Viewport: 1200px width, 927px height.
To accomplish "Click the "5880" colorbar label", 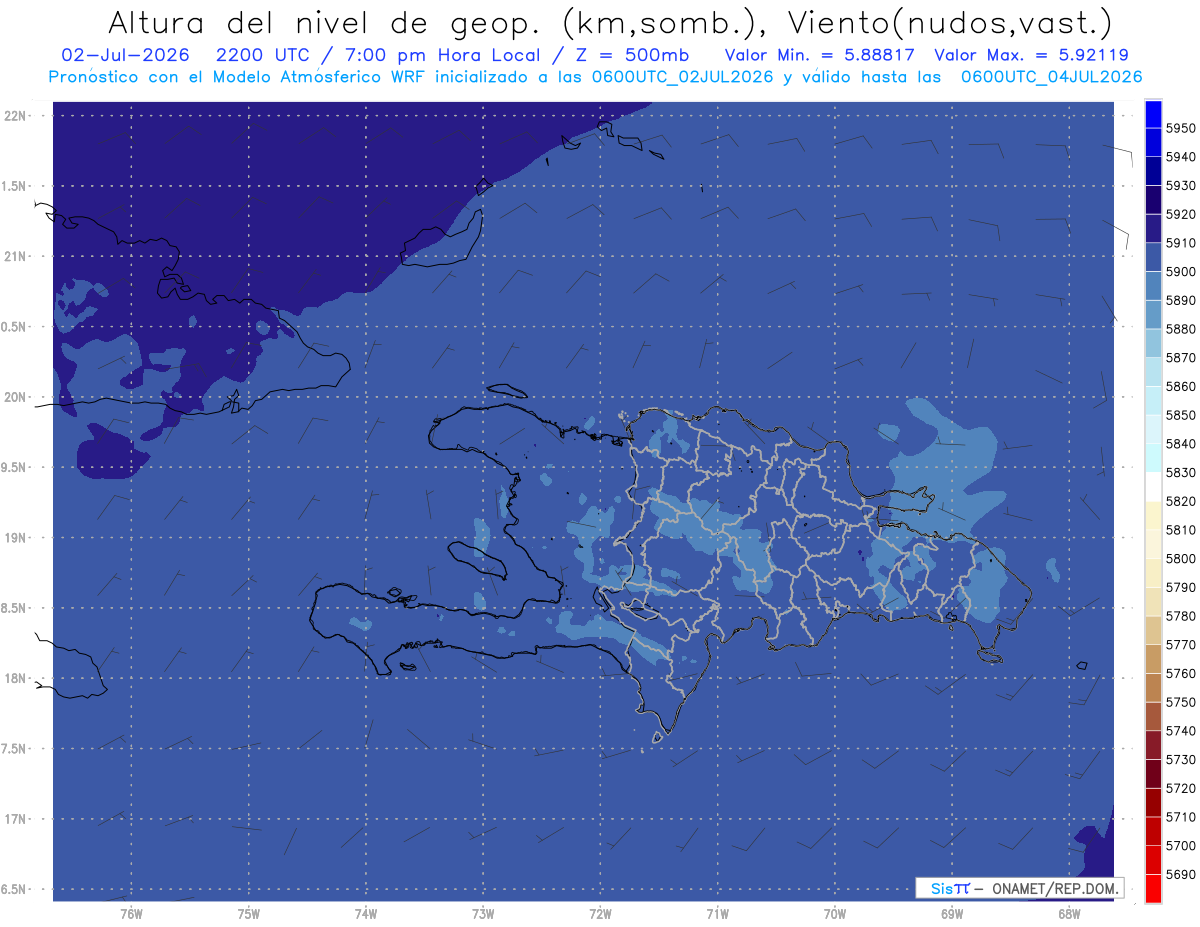I will pyautogui.click(x=1180, y=329).
